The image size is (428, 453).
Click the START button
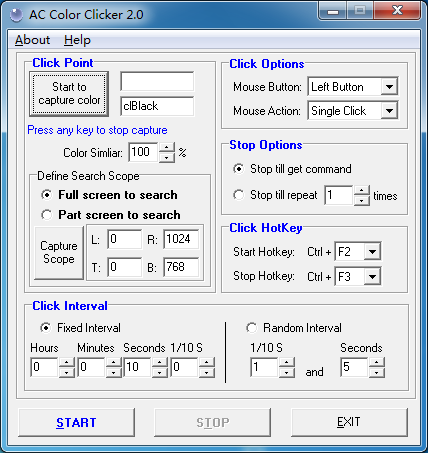click(x=76, y=422)
